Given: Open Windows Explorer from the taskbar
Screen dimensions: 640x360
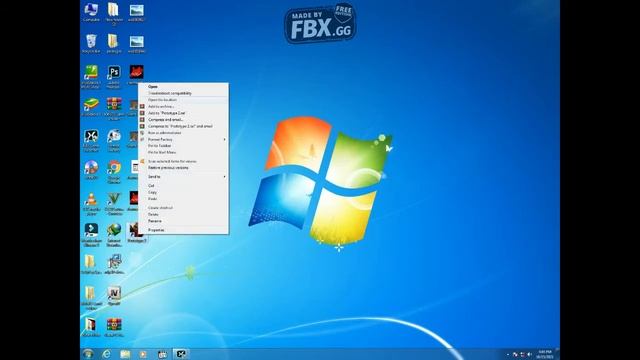Looking at the screenshot, I should 125,354.
